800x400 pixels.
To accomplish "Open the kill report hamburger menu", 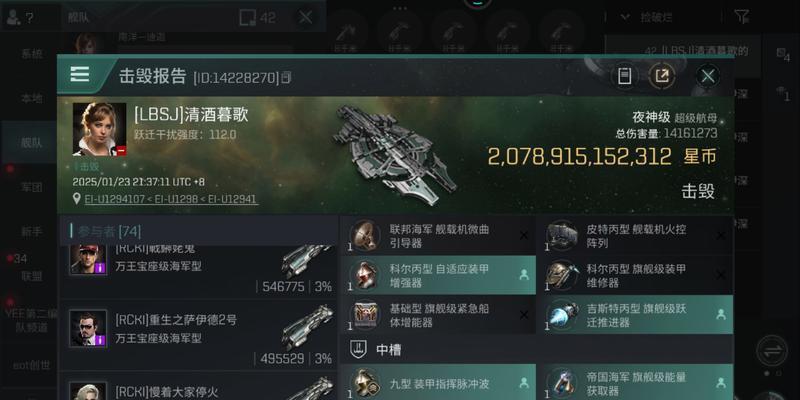I will (x=80, y=74).
